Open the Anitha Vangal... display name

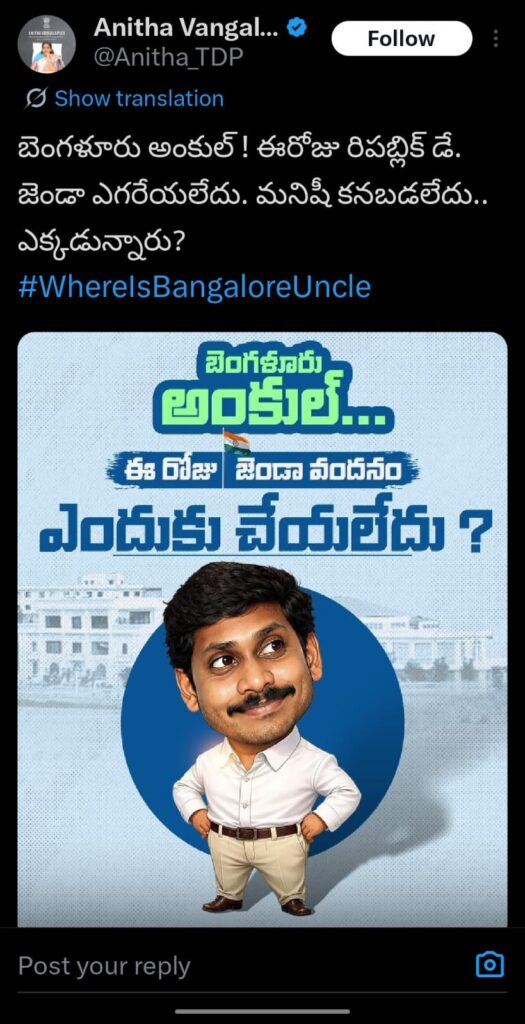[x=186, y=27]
